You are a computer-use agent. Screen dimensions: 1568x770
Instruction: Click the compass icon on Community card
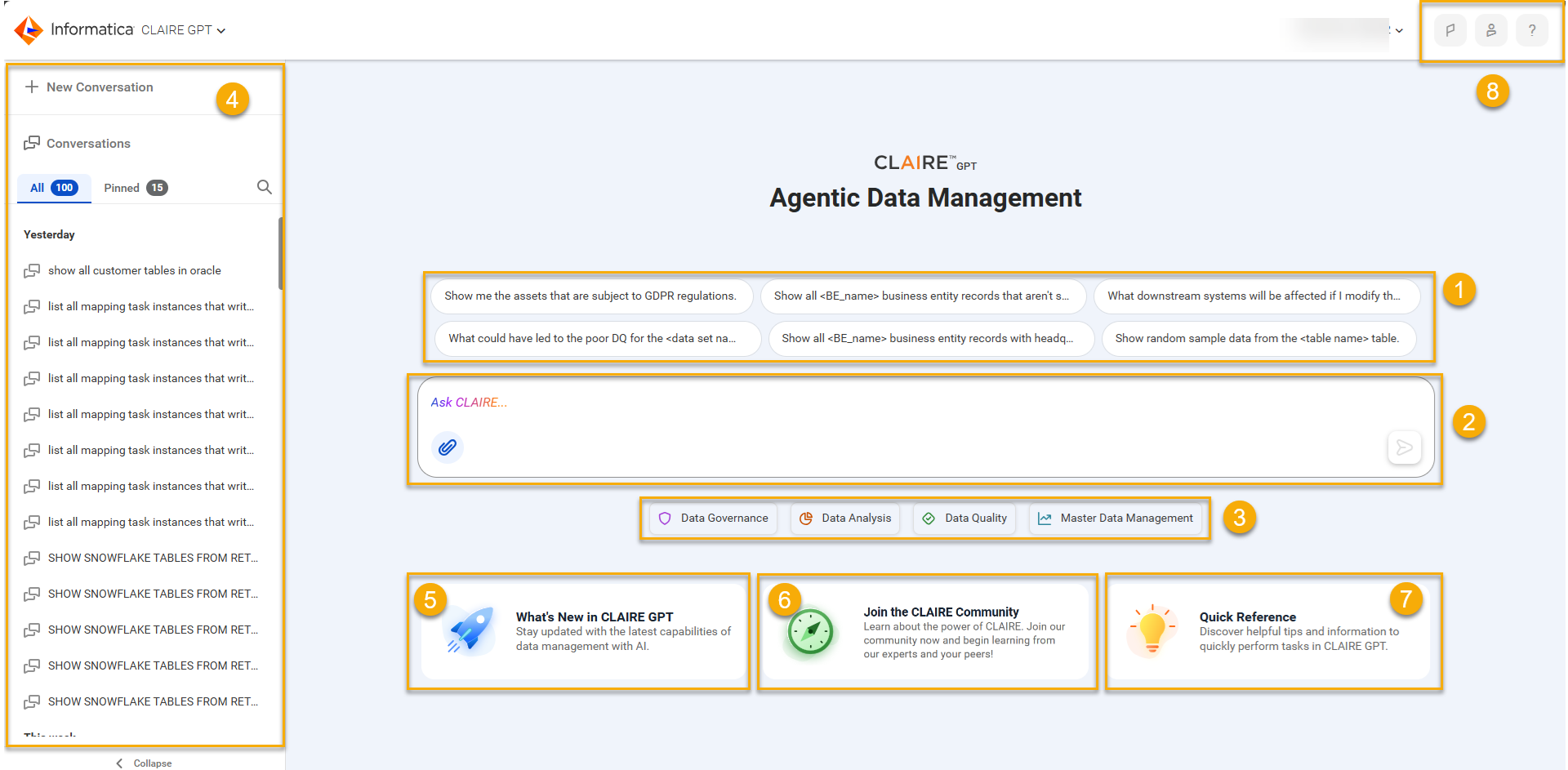(811, 631)
